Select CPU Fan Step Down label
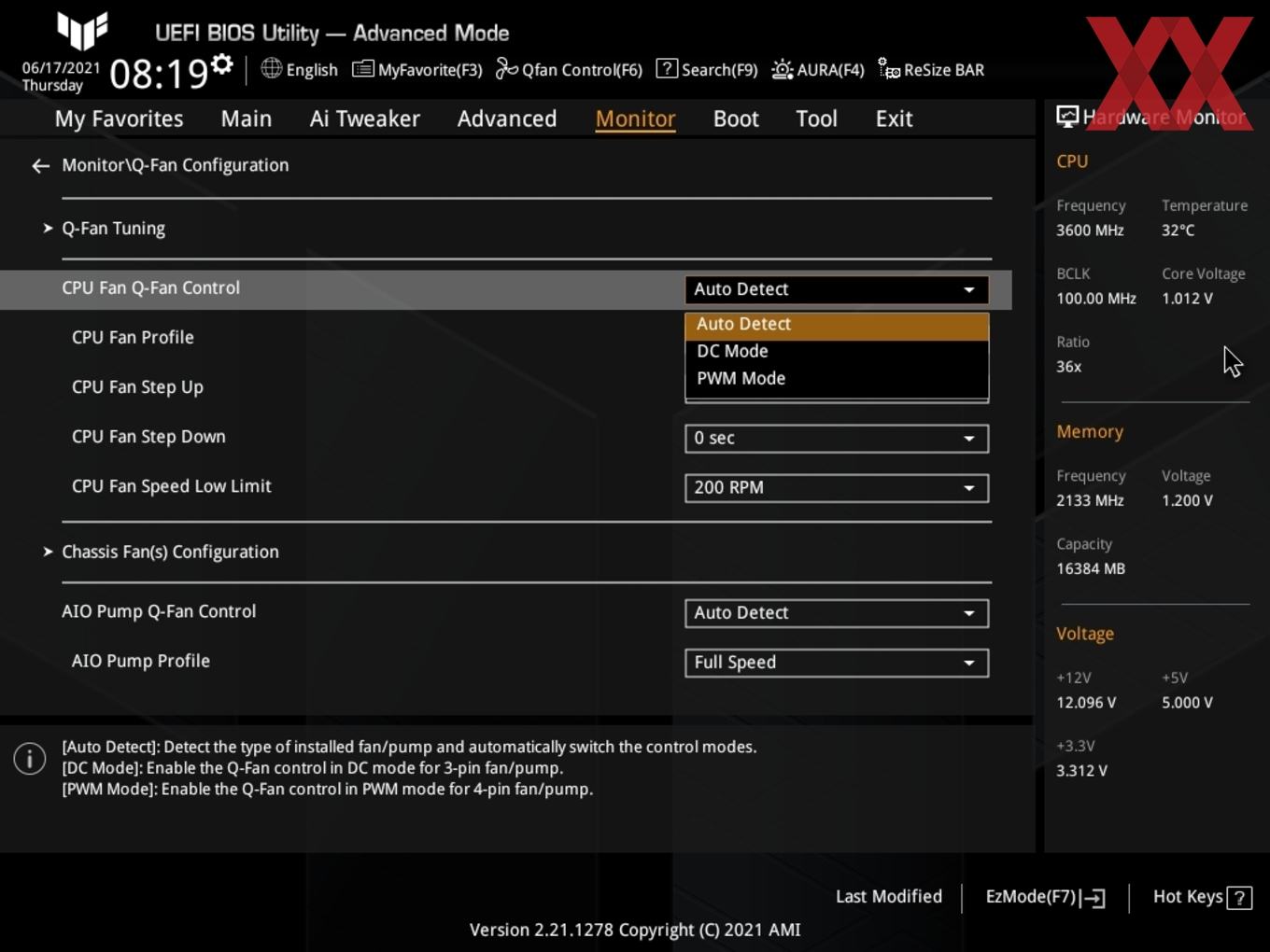1270x952 pixels. pyautogui.click(x=148, y=437)
